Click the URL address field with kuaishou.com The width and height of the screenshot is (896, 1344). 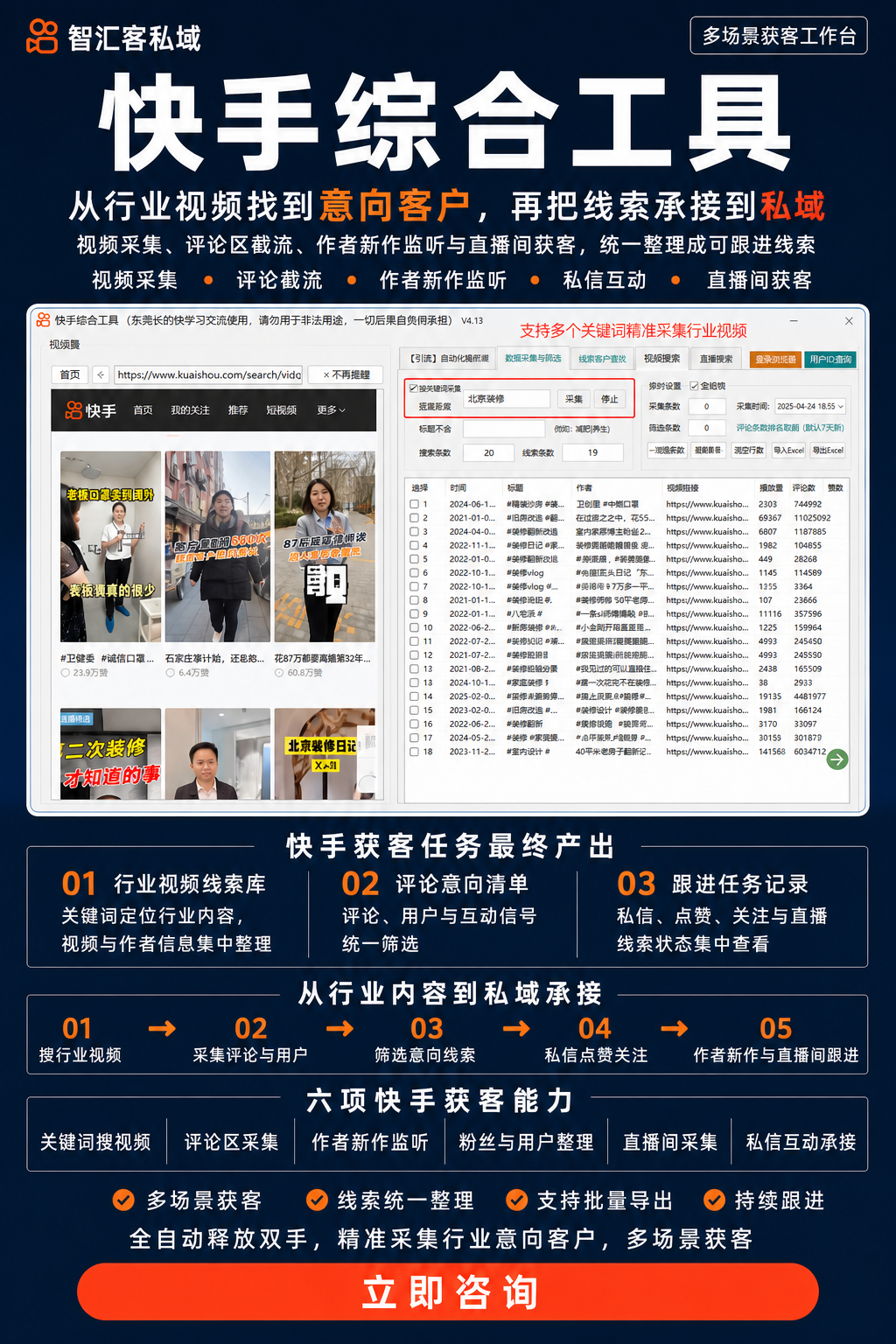coord(208,374)
